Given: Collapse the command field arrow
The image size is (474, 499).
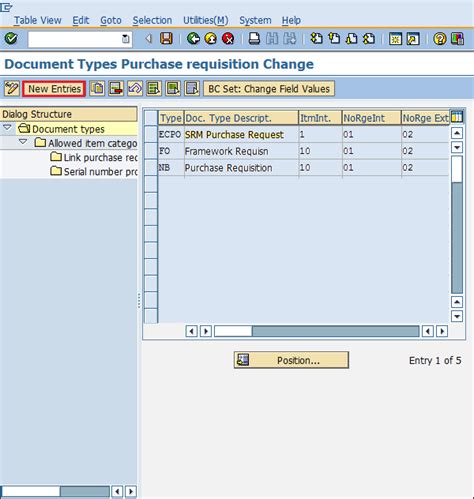Looking at the screenshot, I should click(149, 39).
